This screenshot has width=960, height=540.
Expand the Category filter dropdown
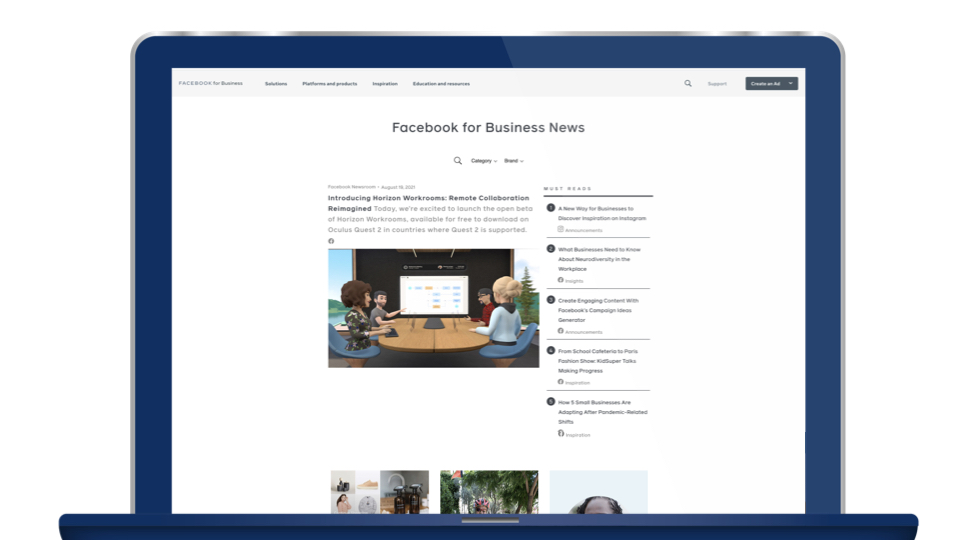coord(484,161)
